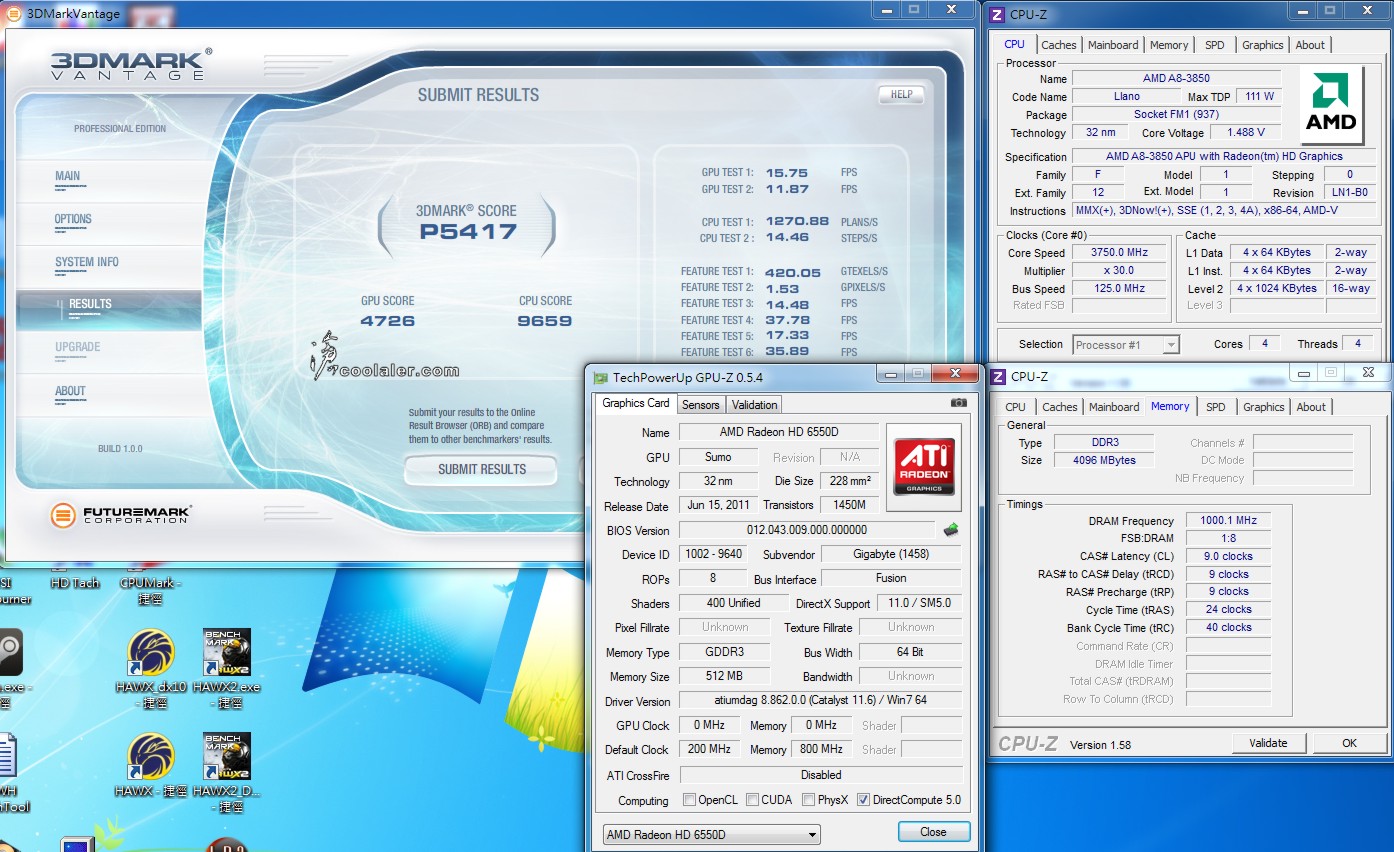Image resolution: width=1394 pixels, height=852 pixels.
Task: Click the Subvendor value Gigabyte (1458)
Action: coord(891,554)
